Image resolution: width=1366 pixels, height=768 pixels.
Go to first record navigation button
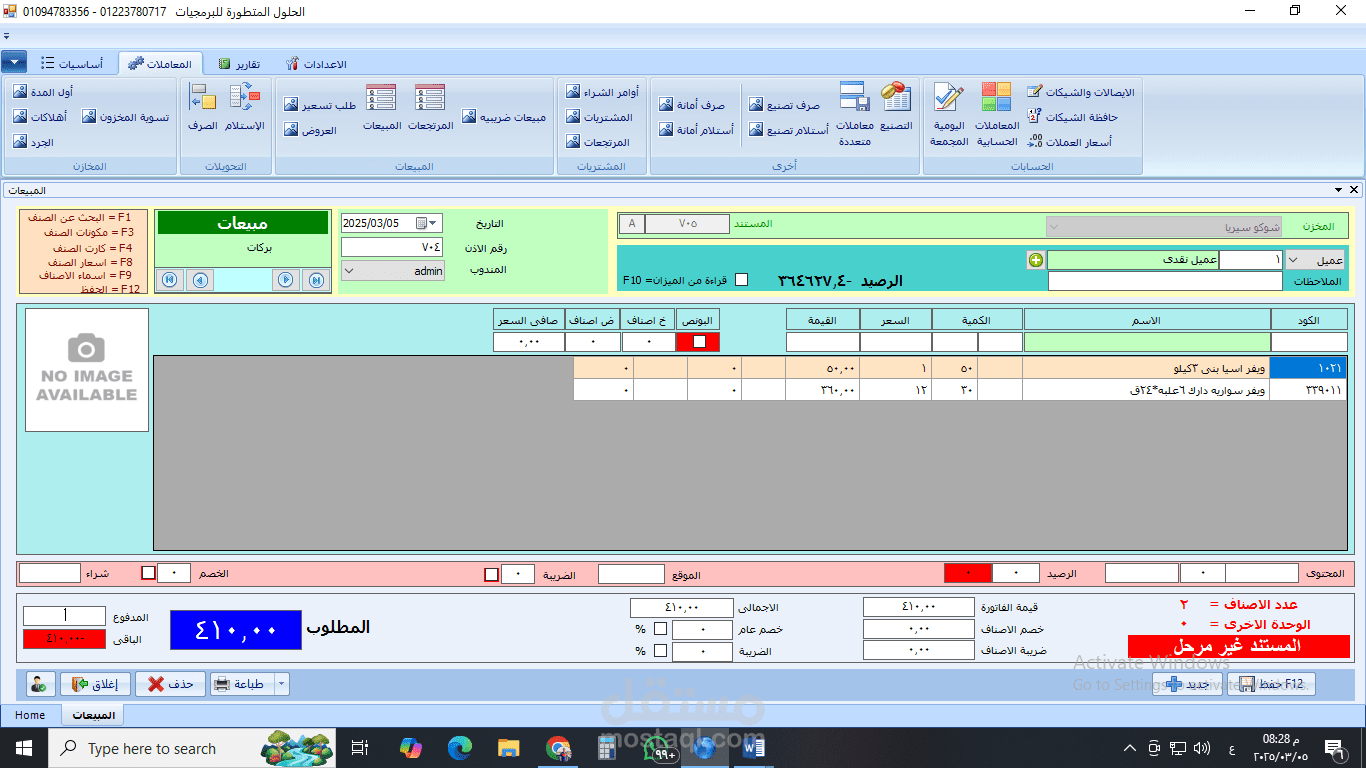pos(169,280)
